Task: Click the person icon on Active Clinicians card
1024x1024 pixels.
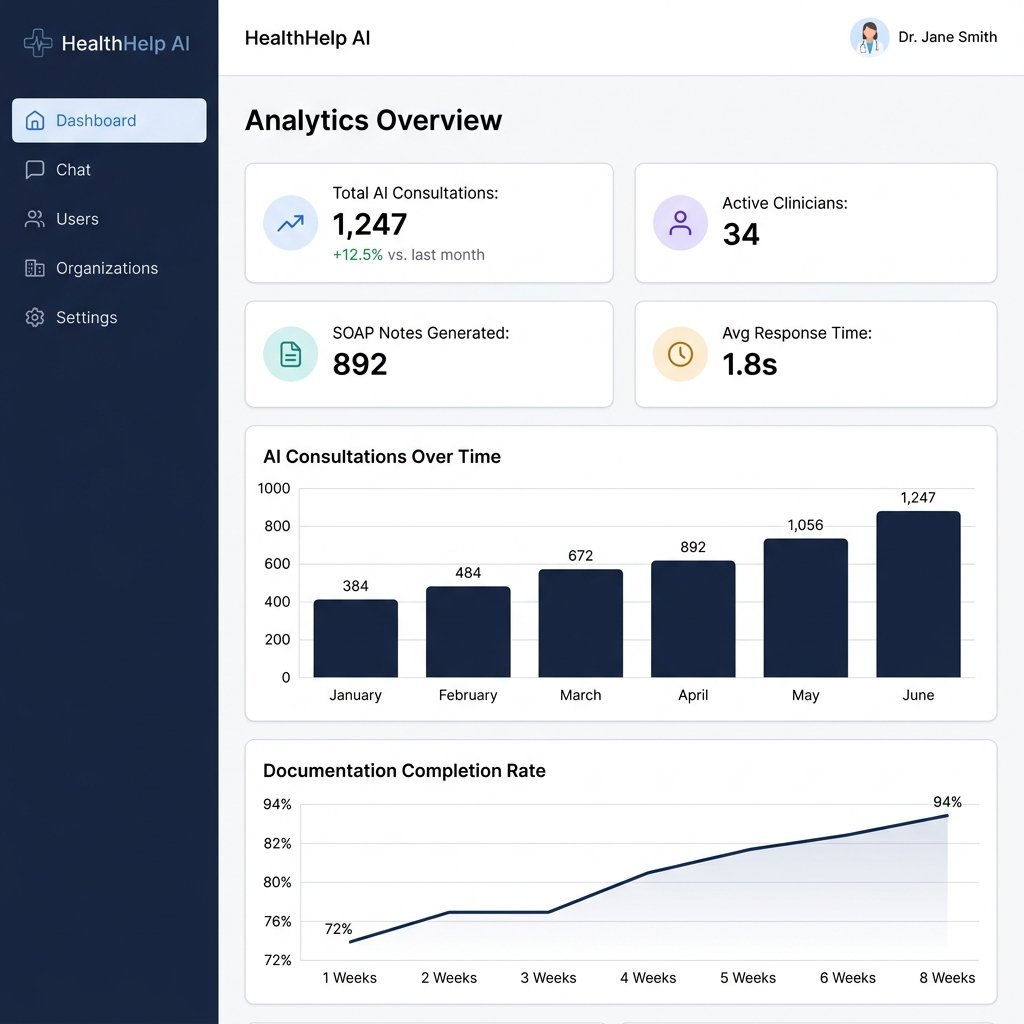Action: [680, 223]
